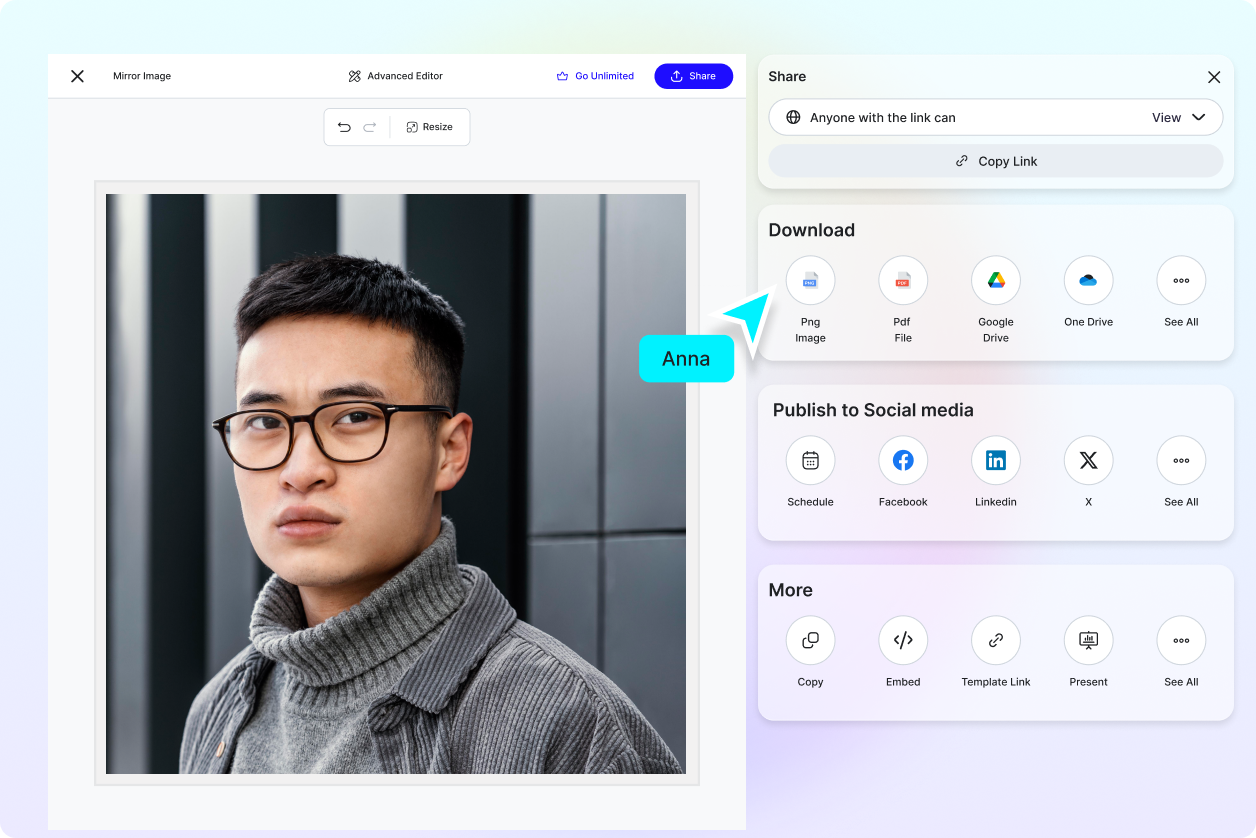Open the Advanced Editor
The width and height of the screenshot is (1256, 838).
click(395, 76)
